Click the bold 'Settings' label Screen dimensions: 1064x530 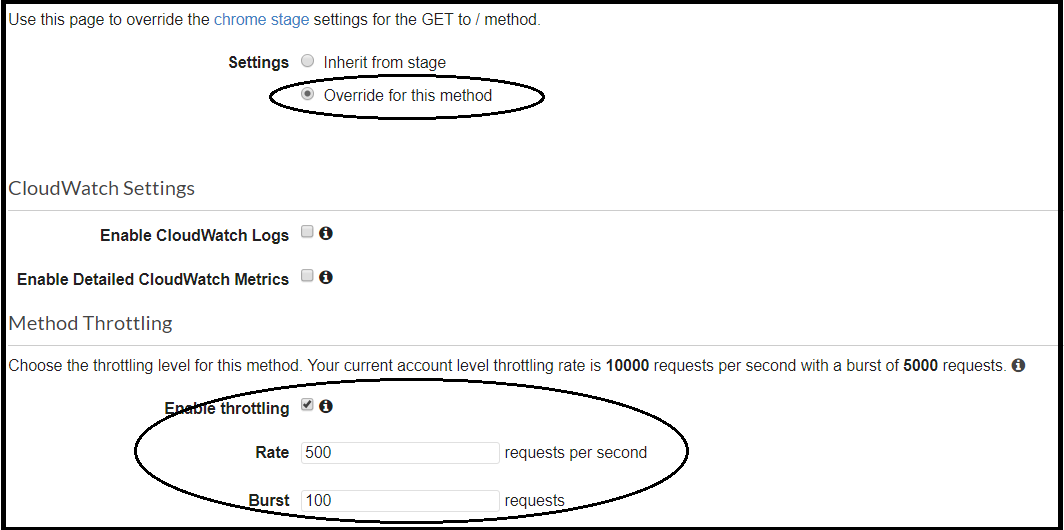click(258, 62)
